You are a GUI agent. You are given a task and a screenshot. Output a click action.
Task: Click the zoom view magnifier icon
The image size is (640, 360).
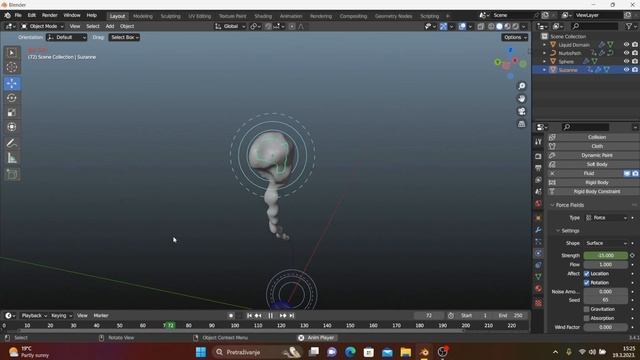tap(521, 86)
